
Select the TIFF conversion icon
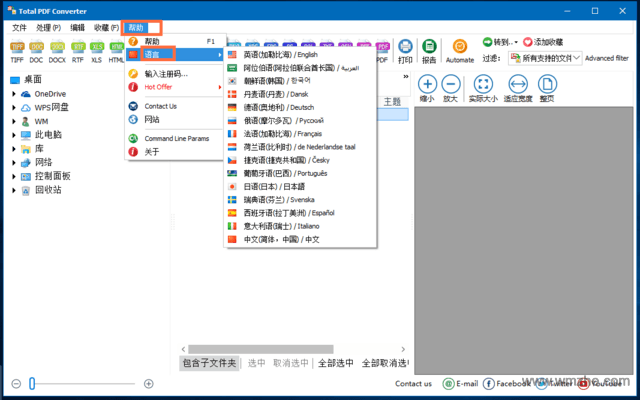(x=17, y=52)
